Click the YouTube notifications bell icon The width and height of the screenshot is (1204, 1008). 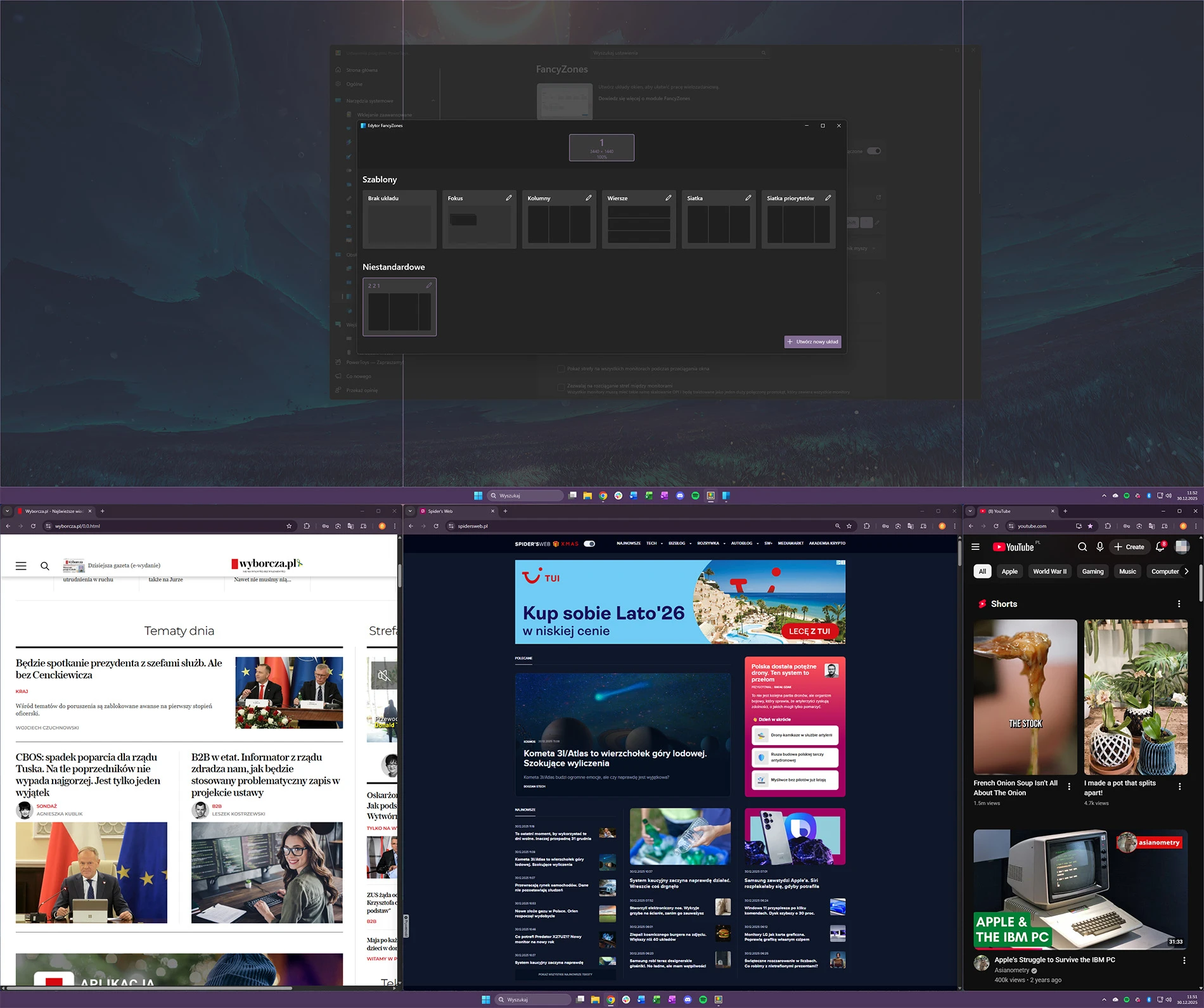pos(1160,547)
